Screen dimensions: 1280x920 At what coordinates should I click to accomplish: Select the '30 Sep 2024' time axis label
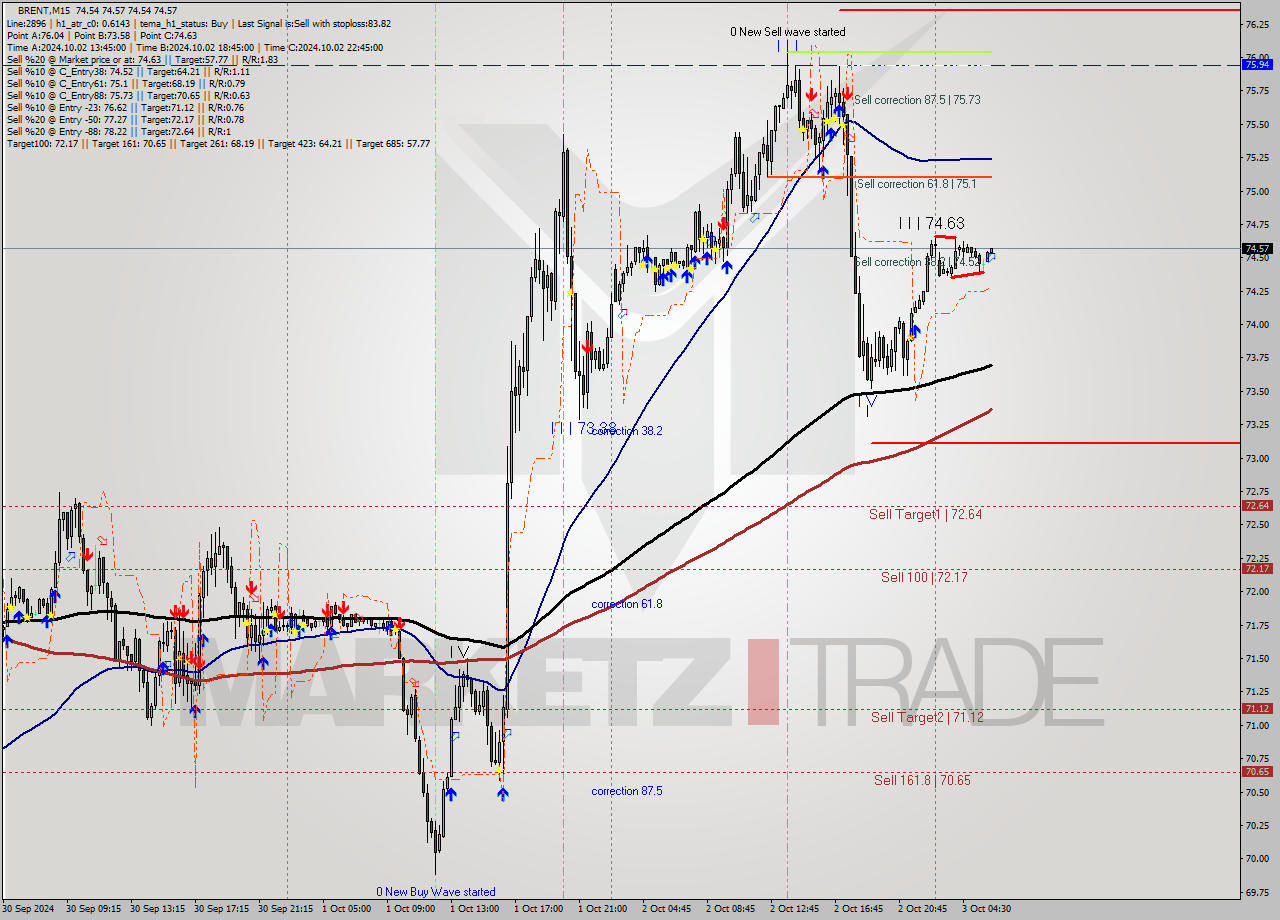click(29, 909)
